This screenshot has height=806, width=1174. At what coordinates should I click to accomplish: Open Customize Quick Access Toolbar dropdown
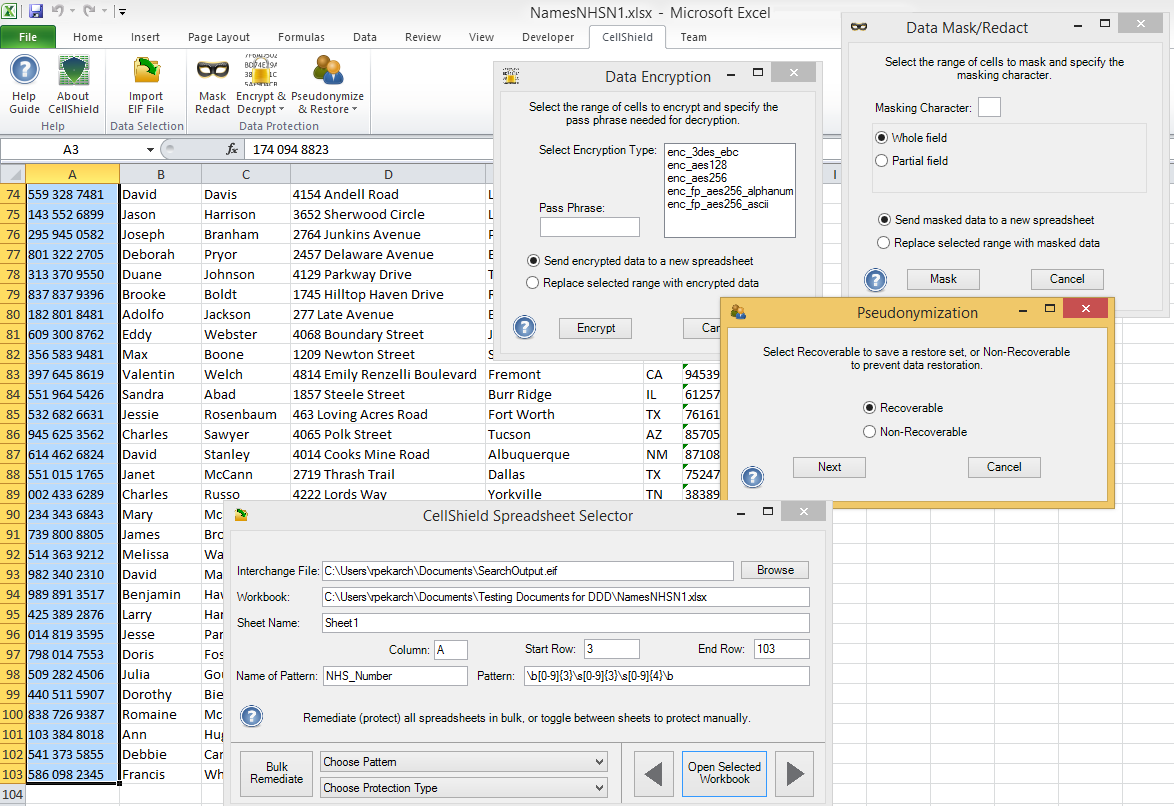click(x=122, y=11)
